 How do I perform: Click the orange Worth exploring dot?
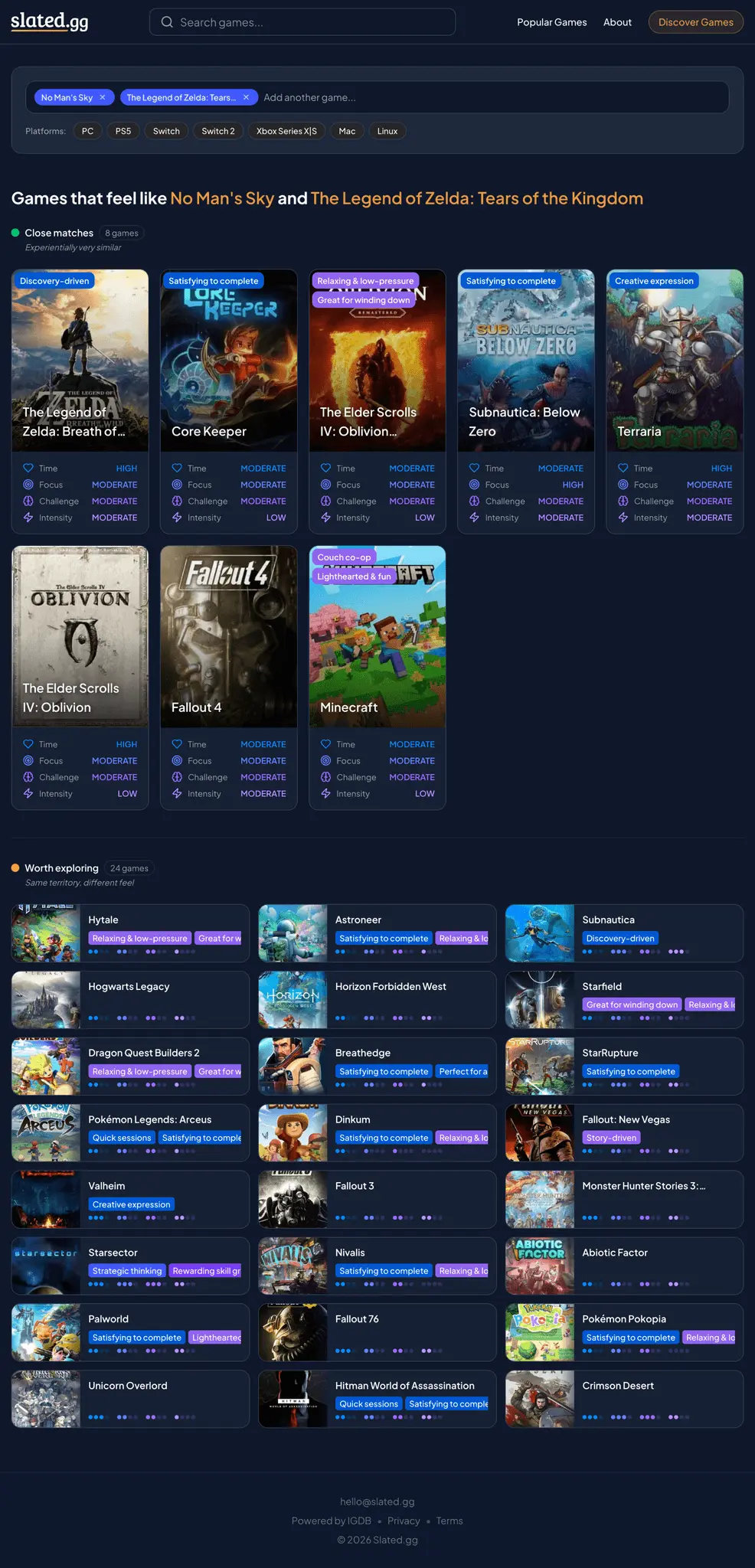pos(15,867)
